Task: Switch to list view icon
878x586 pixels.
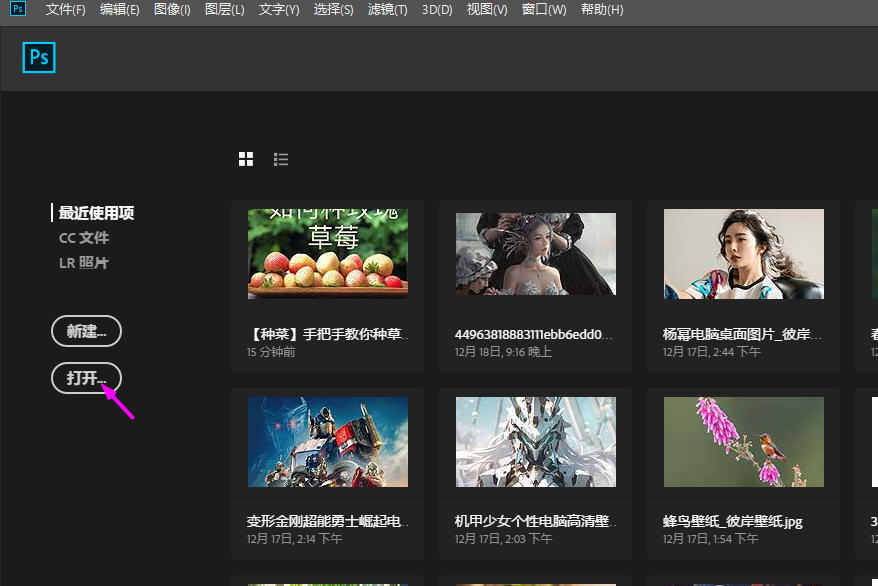Action: 281,159
